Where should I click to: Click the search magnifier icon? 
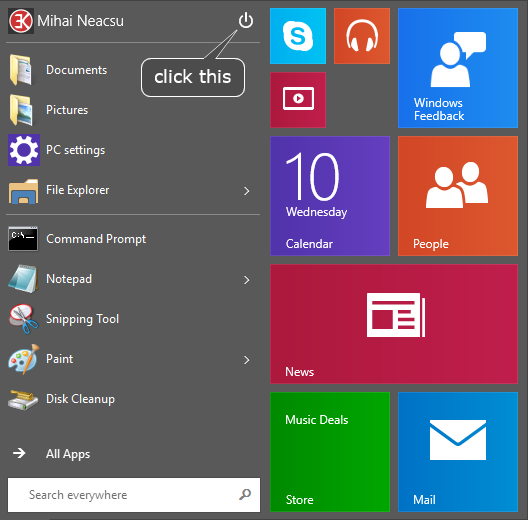click(245, 494)
